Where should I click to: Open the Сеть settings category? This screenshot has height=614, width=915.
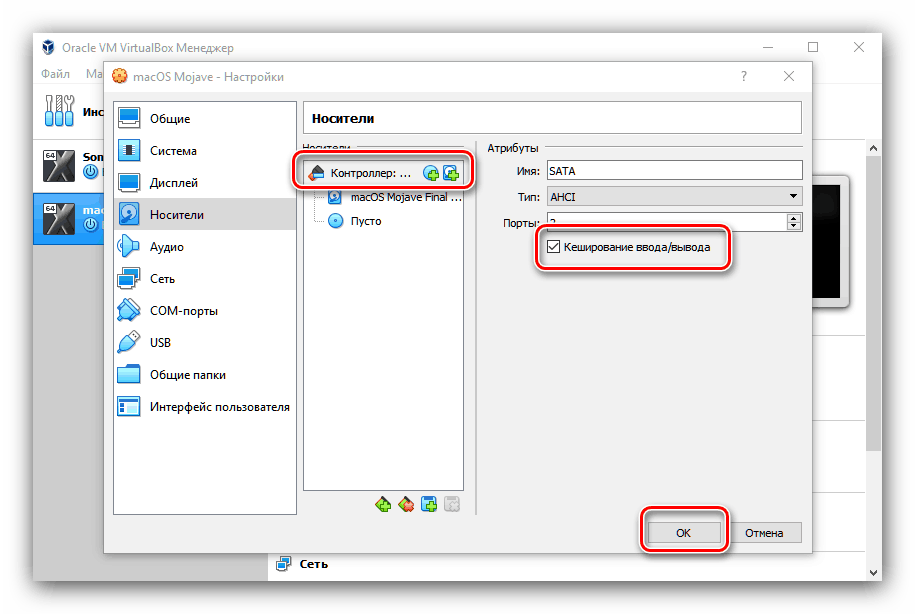[205, 279]
